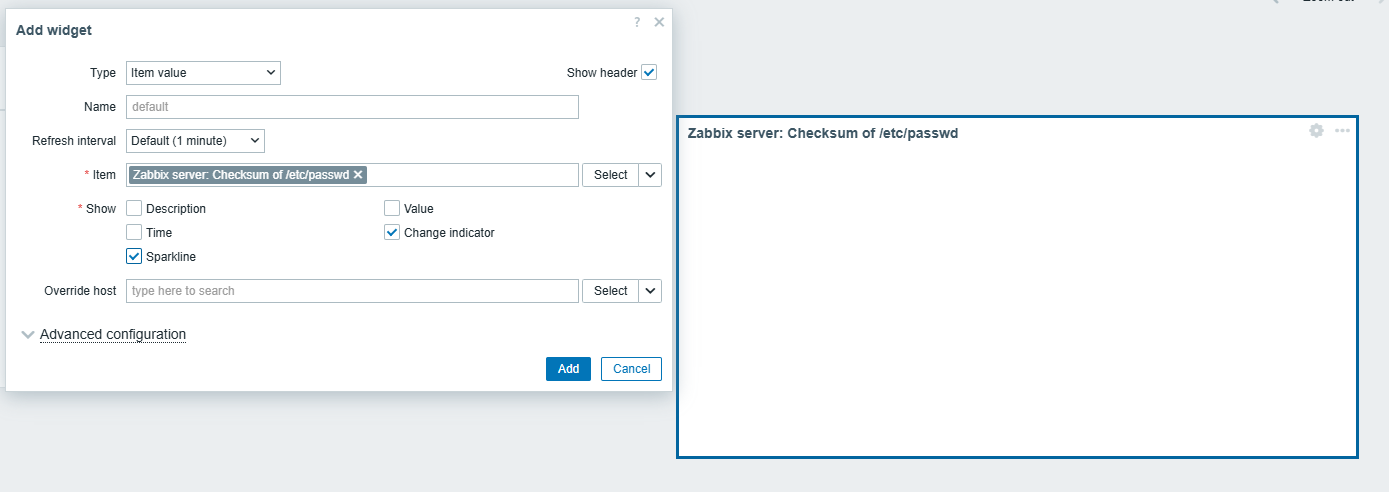This screenshot has height=492, width=1389.
Task: Open the widget three-dots actions menu
Action: 1342,131
